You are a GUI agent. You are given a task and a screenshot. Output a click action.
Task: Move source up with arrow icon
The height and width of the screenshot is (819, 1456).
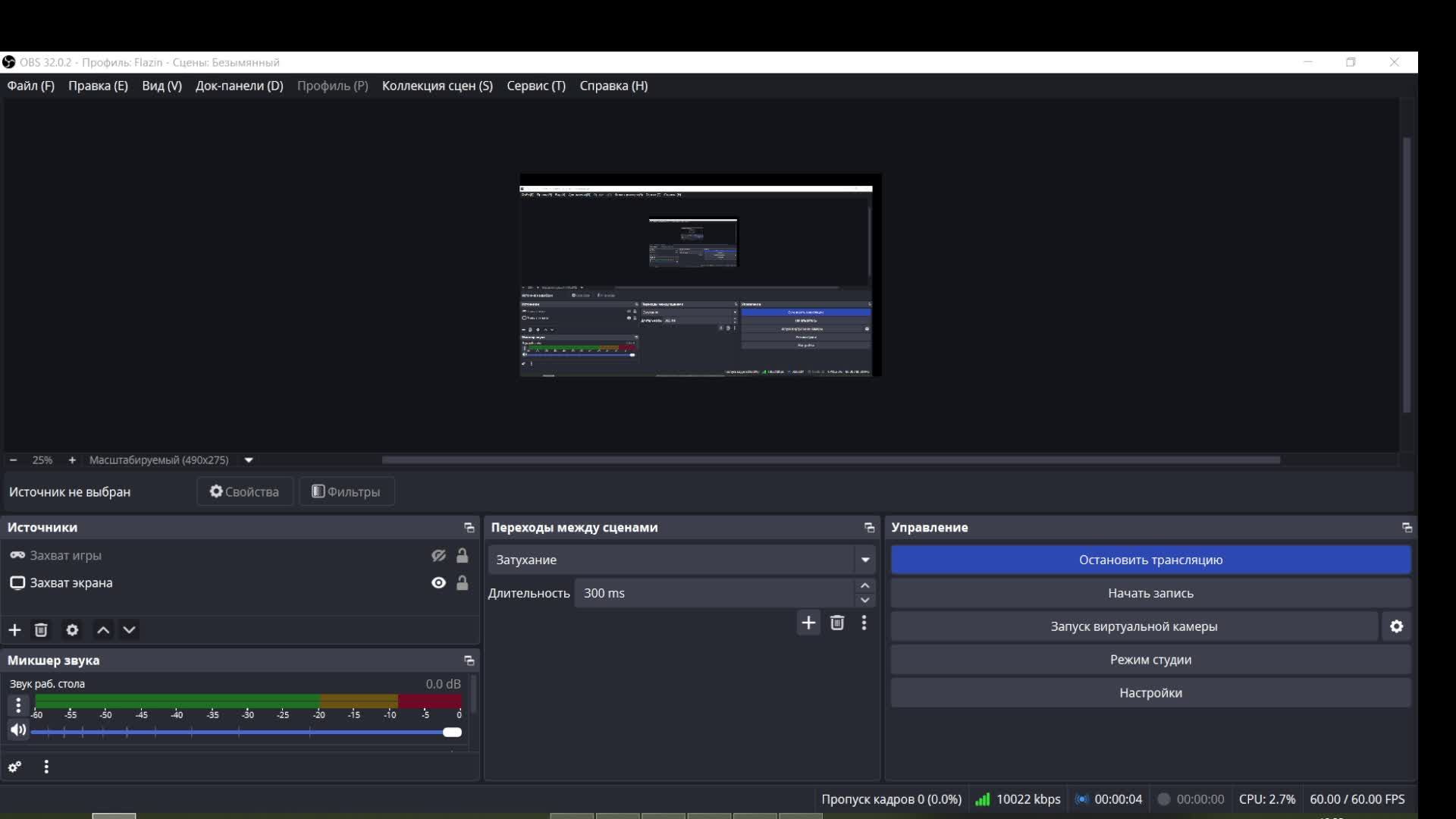(103, 630)
